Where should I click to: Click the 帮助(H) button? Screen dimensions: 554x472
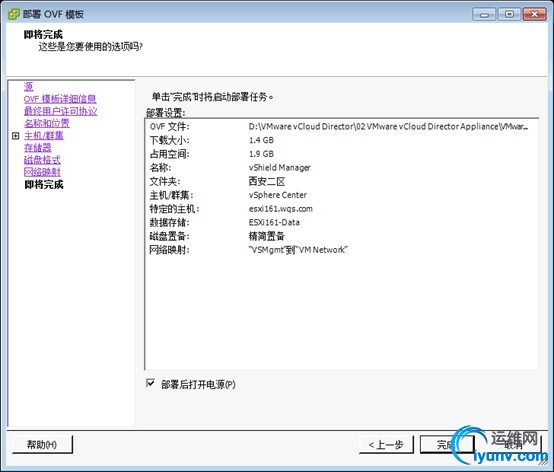point(42,444)
